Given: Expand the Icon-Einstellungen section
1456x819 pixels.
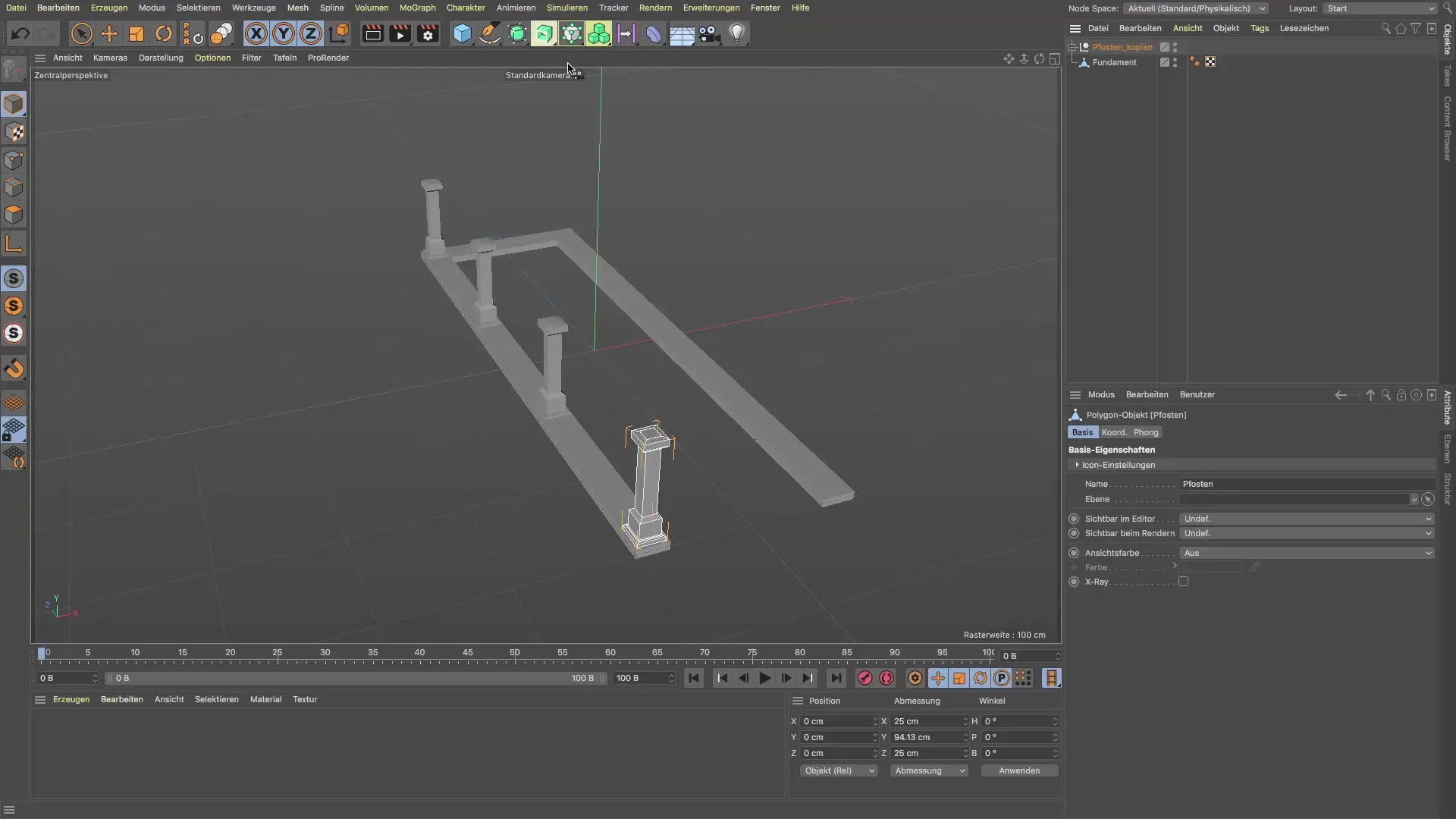Looking at the screenshot, I should click(1077, 465).
